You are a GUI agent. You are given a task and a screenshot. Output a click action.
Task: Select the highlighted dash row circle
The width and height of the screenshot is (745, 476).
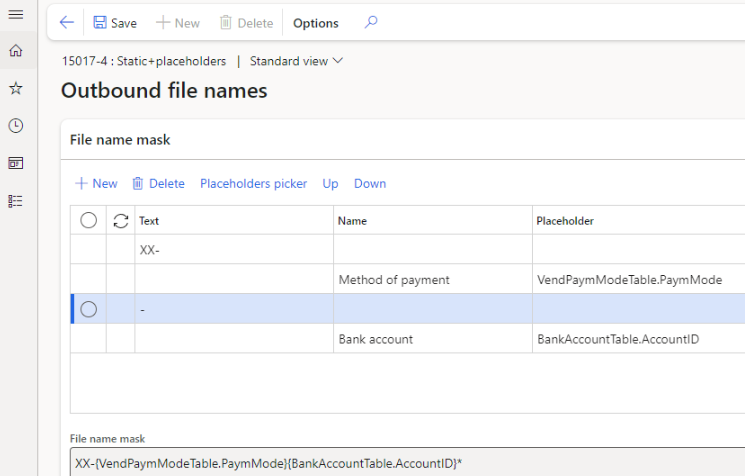88,309
